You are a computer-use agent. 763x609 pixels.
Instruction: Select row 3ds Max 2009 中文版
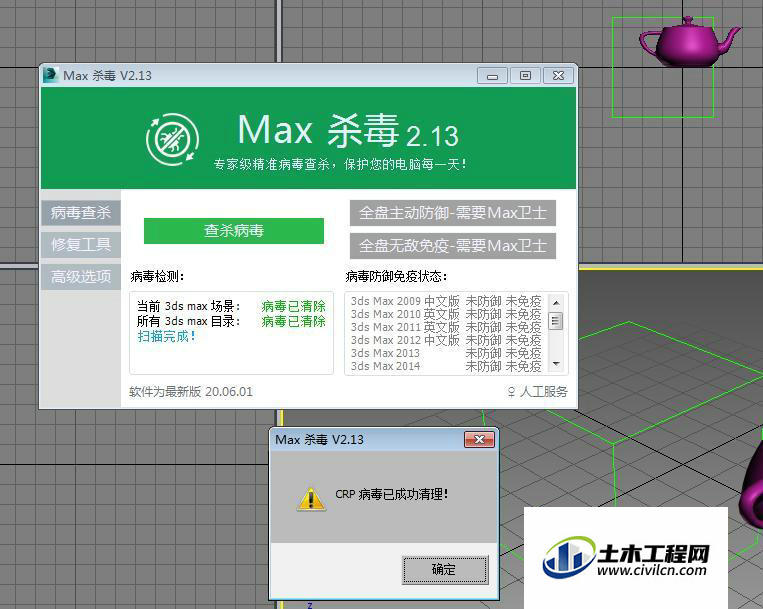point(446,301)
